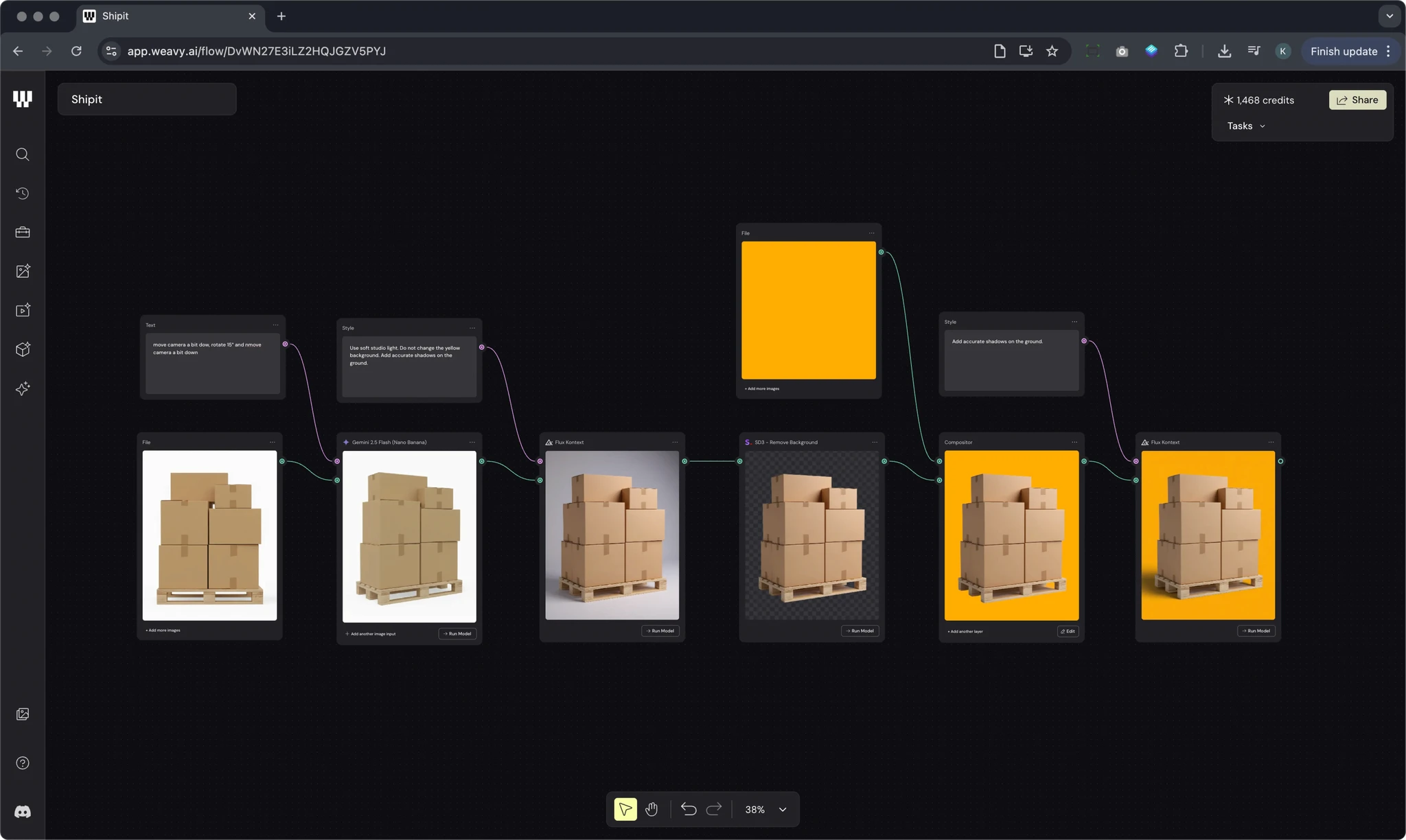Click the undo arrow in bottom toolbar
Viewport: 1406px width, 840px height.
point(688,810)
